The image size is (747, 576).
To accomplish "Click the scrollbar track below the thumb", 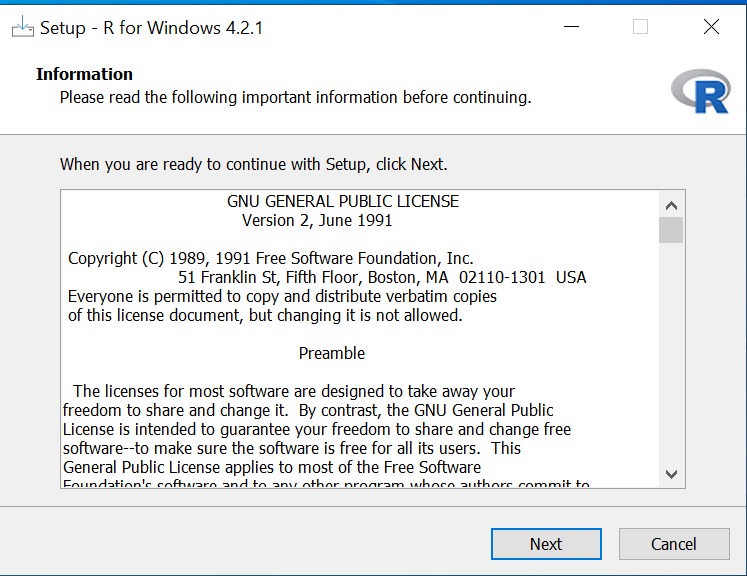I will point(671,353).
